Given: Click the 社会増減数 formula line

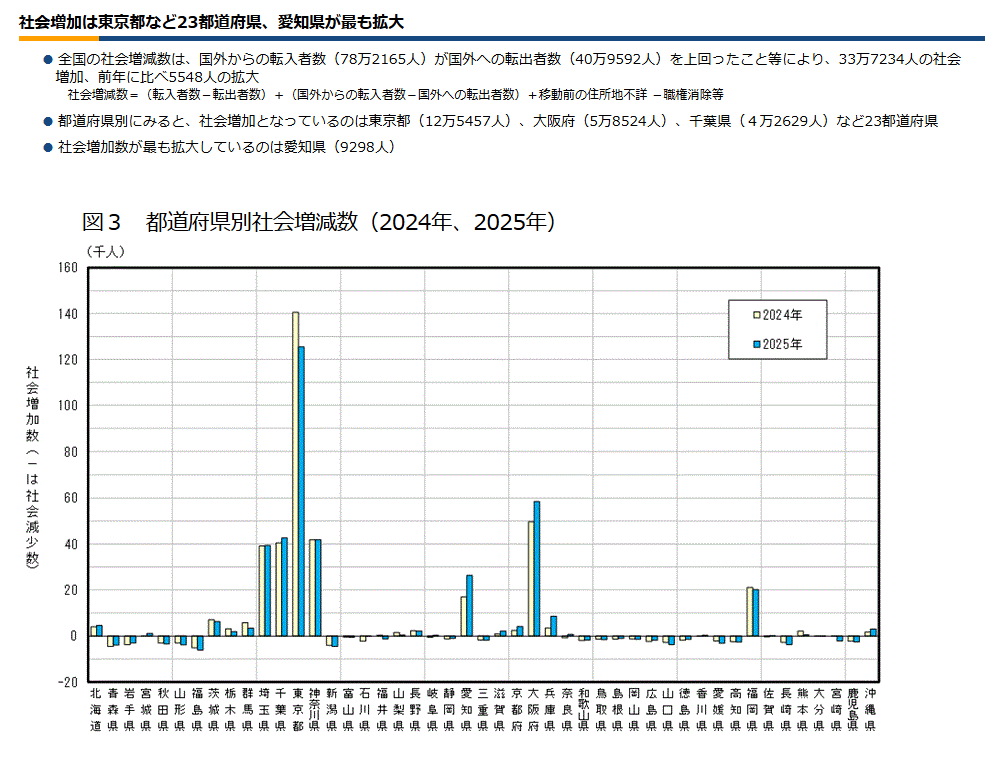Looking at the screenshot, I should coord(395,95).
